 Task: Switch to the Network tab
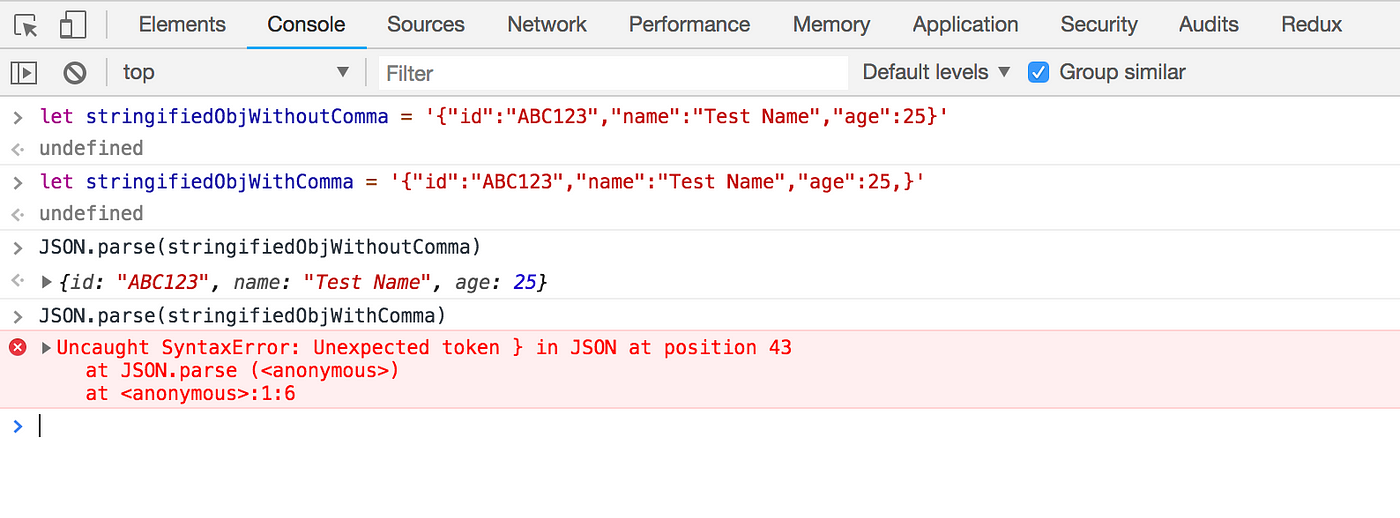(547, 24)
